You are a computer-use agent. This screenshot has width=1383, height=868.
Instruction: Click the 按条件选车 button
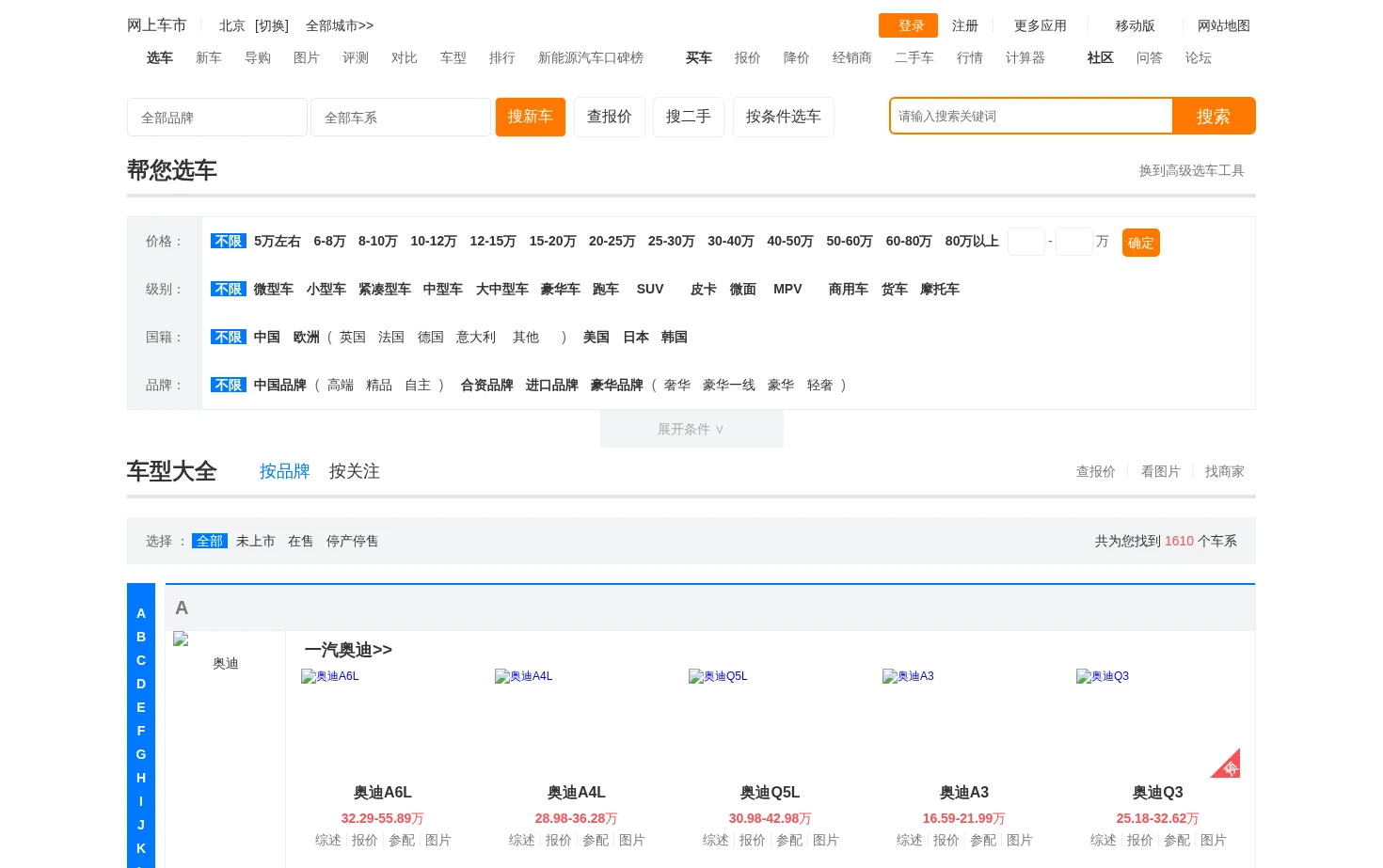784,117
